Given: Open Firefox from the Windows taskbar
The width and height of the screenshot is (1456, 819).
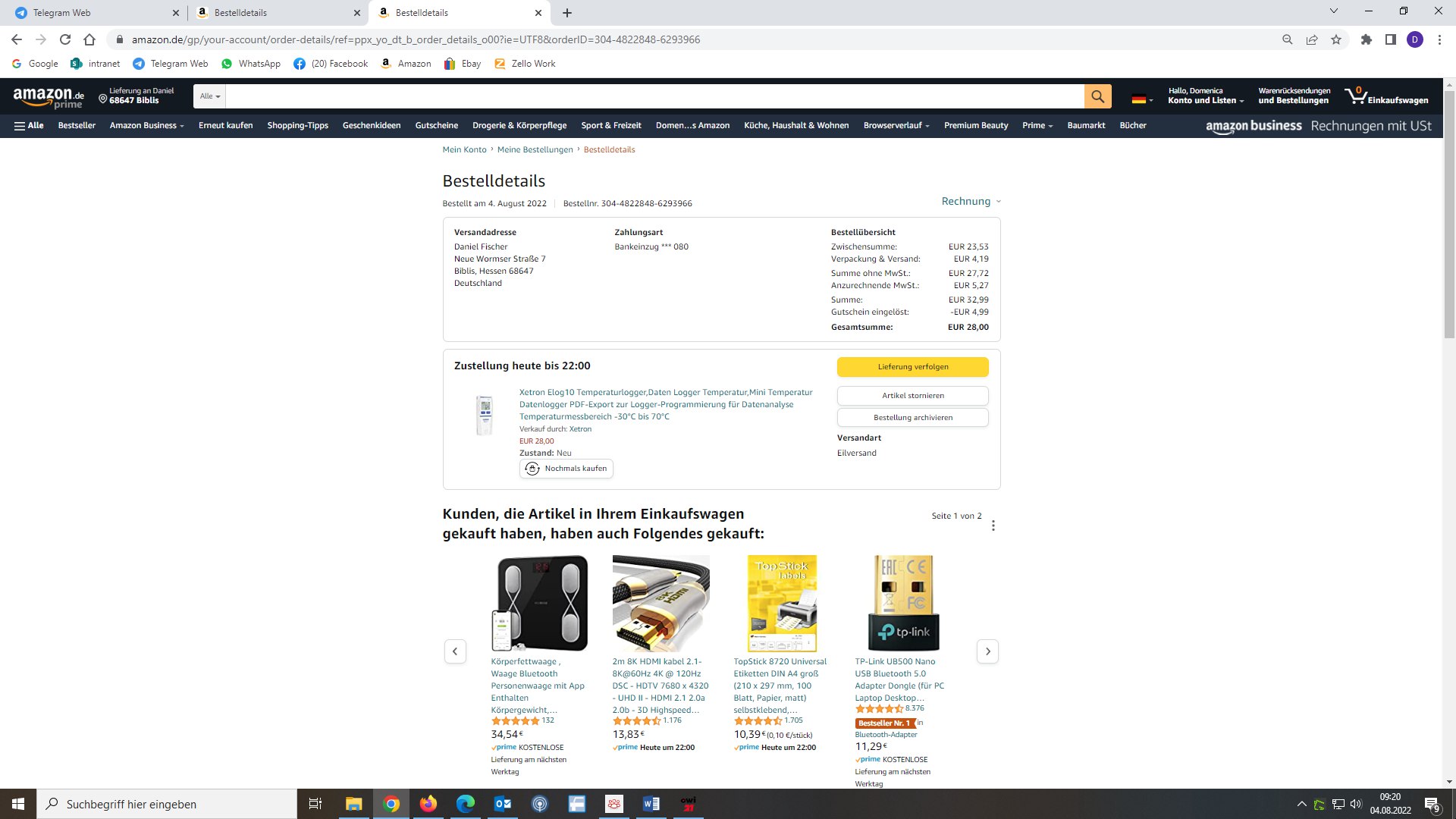Looking at the screenshot, I should [x=428, y=804].
